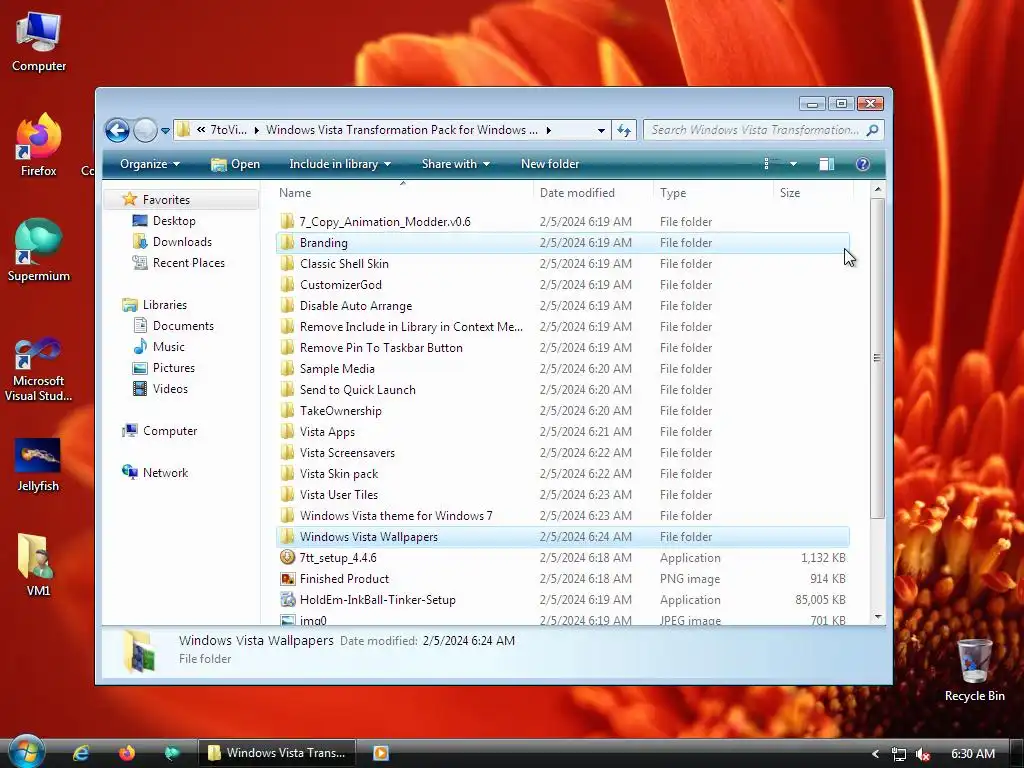Open Downloads under Favorites
This screenshot has height=768, width=1024.
[x=182, y=242]
